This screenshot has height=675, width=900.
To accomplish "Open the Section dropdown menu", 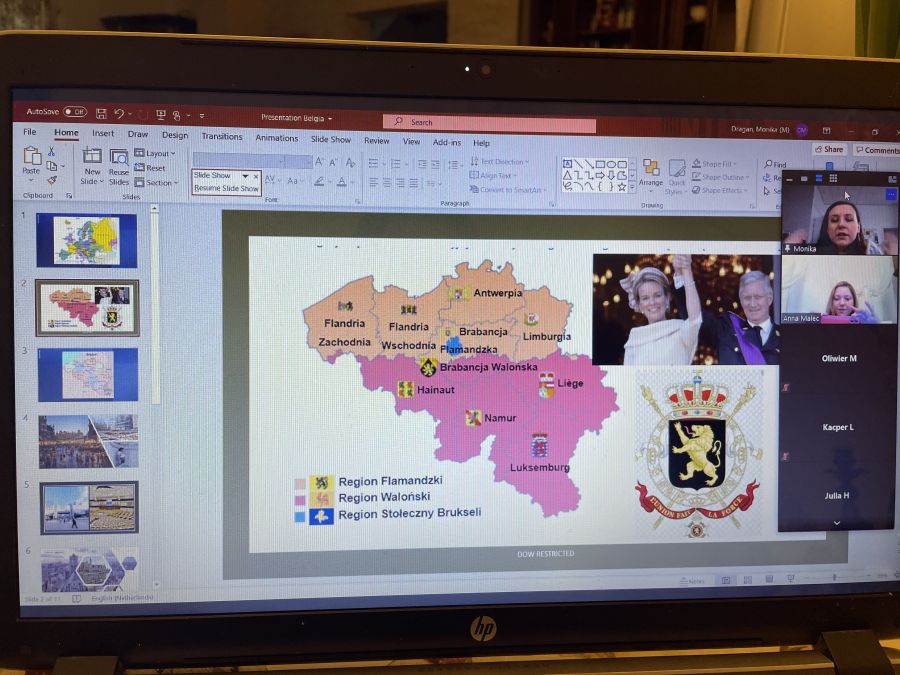I will click(156, 183).
